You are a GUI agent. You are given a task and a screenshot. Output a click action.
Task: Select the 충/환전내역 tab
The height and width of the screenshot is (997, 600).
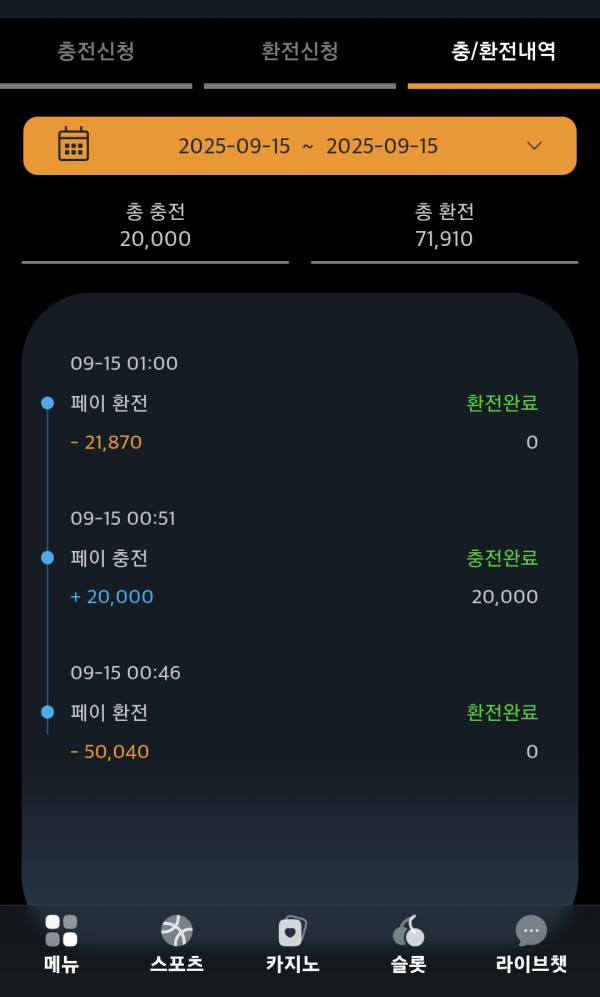(x=504, y=52)
